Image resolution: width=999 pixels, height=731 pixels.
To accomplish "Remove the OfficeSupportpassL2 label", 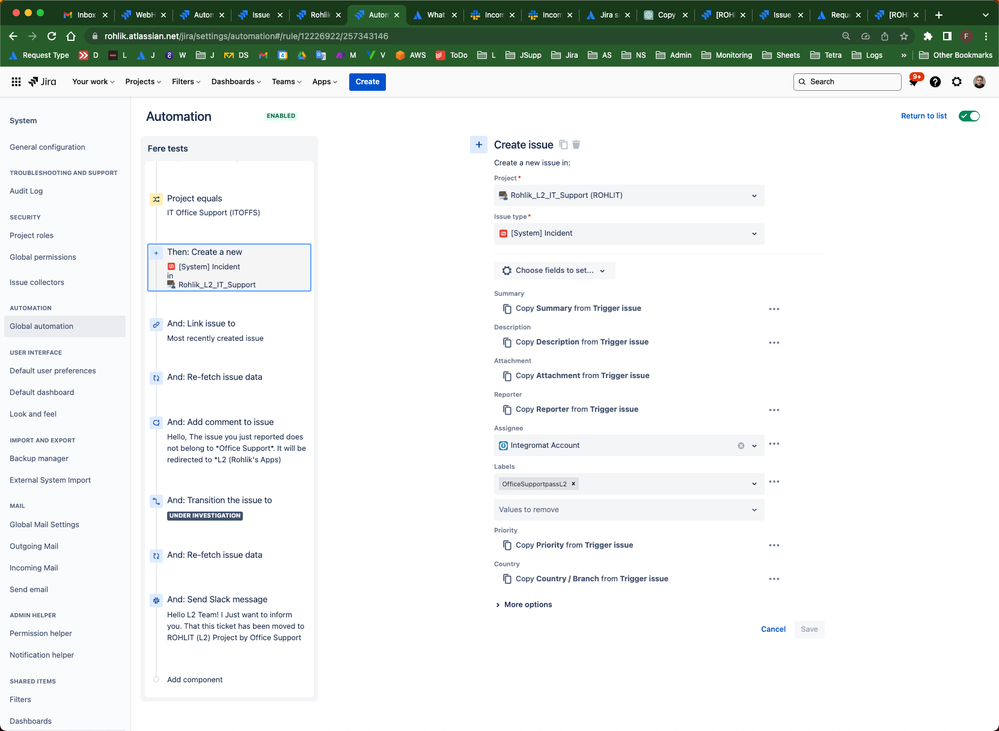I will click(x=573, y=484).
